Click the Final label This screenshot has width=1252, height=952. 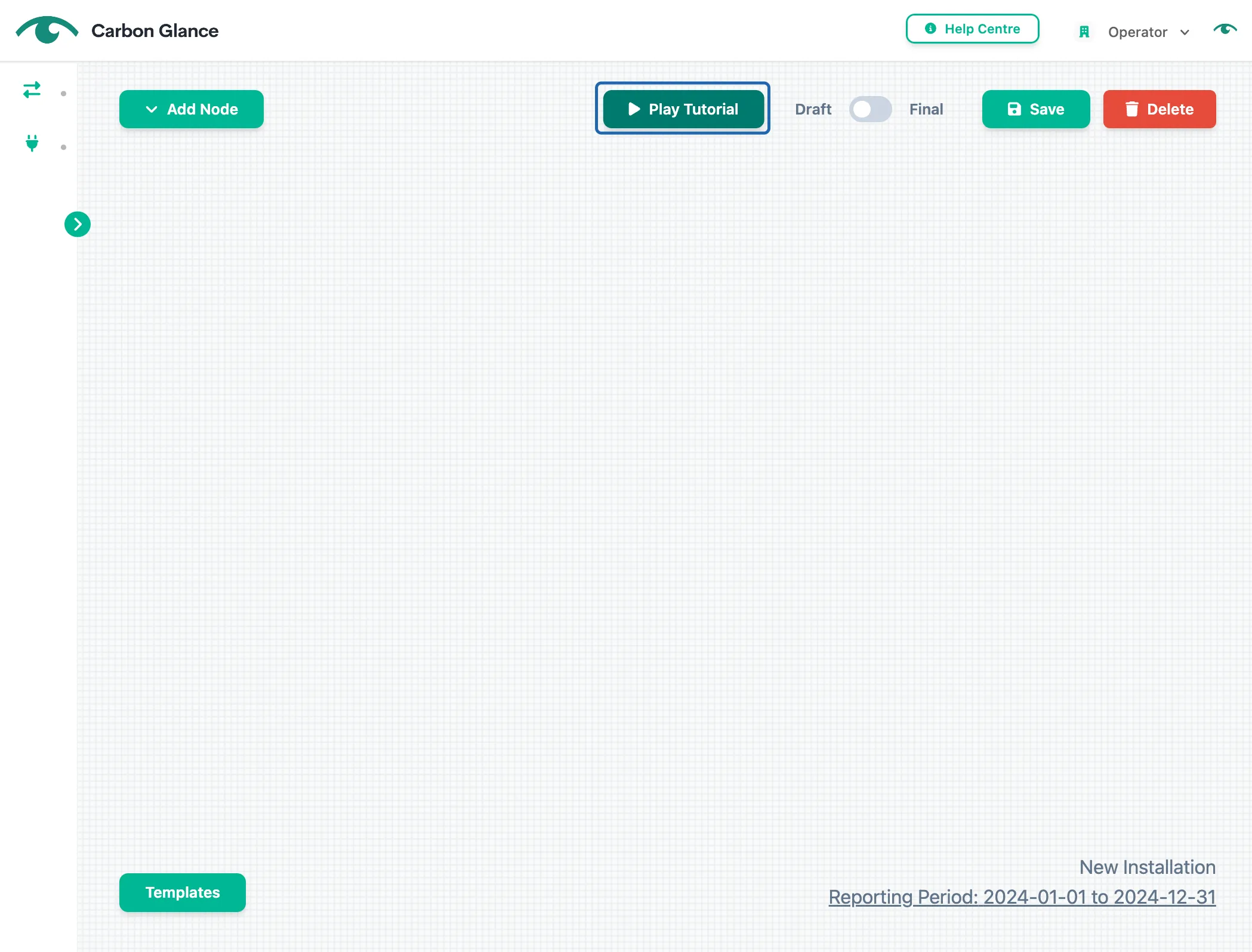pyautogui.click(x=926, y=109)
